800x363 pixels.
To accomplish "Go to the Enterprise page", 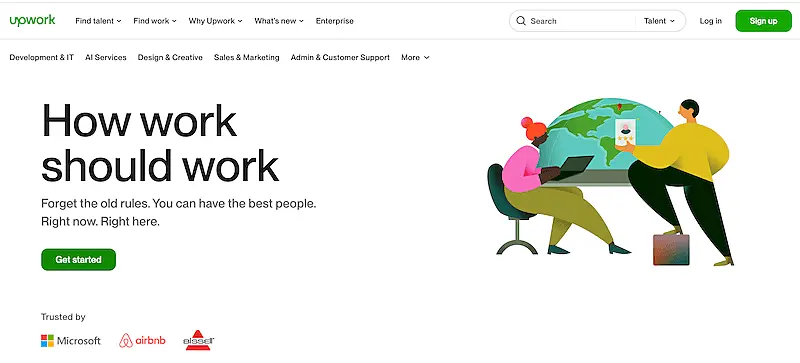I will coord(335,21).
